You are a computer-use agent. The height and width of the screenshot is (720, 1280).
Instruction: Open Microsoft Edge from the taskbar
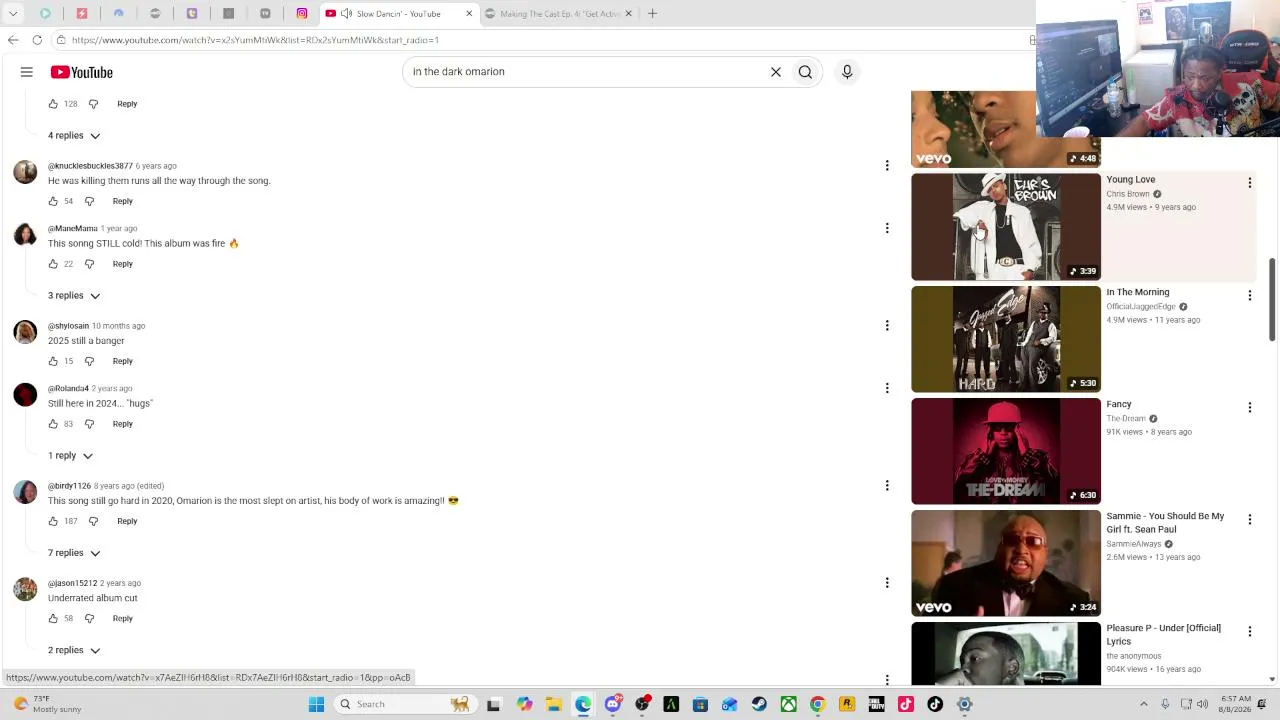pyautogui.click(x=583, y=704)
